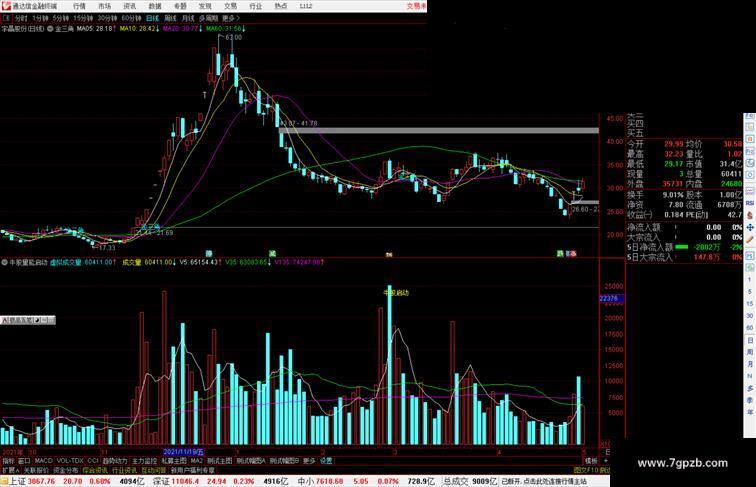Open 设置 in the indicator tab bar
Viewport: 756px width, 487px height.
(x=326, y=461)
